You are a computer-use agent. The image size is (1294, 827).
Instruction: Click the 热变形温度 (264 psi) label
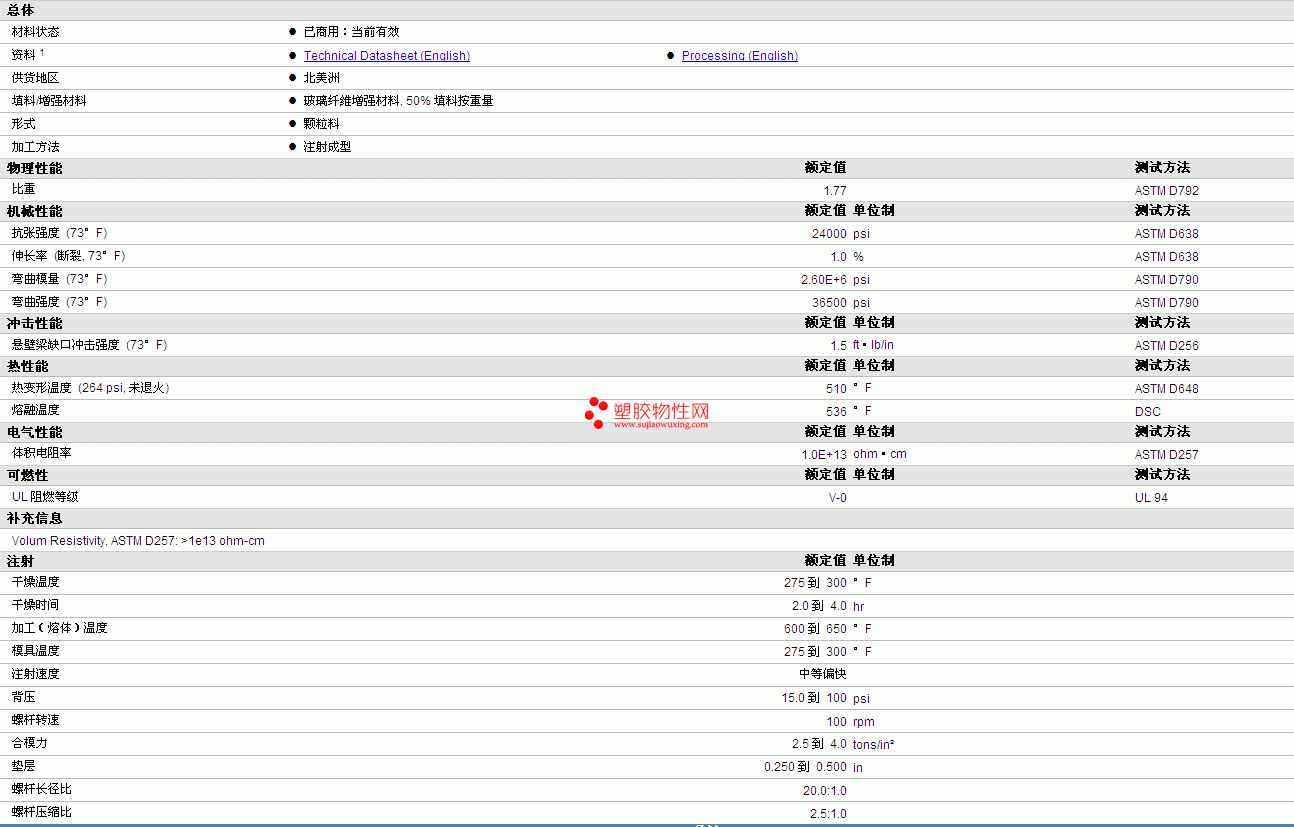91,388
